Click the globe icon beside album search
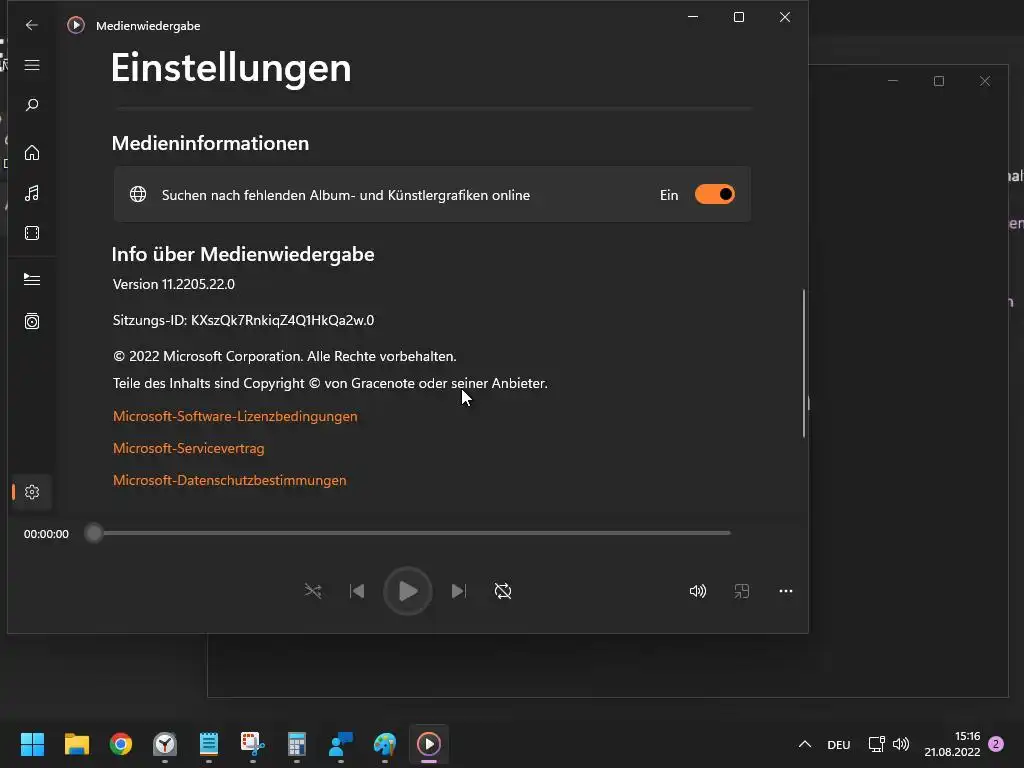Screen dimensions: 1024x768 (x=138, y=195)
